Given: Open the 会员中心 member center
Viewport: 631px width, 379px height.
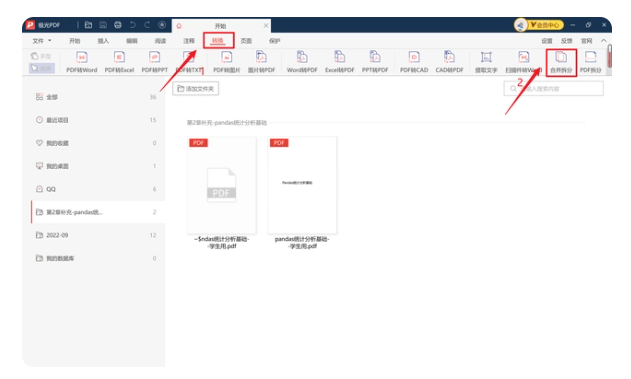Looking at the screenshot, I should (545, 25).
